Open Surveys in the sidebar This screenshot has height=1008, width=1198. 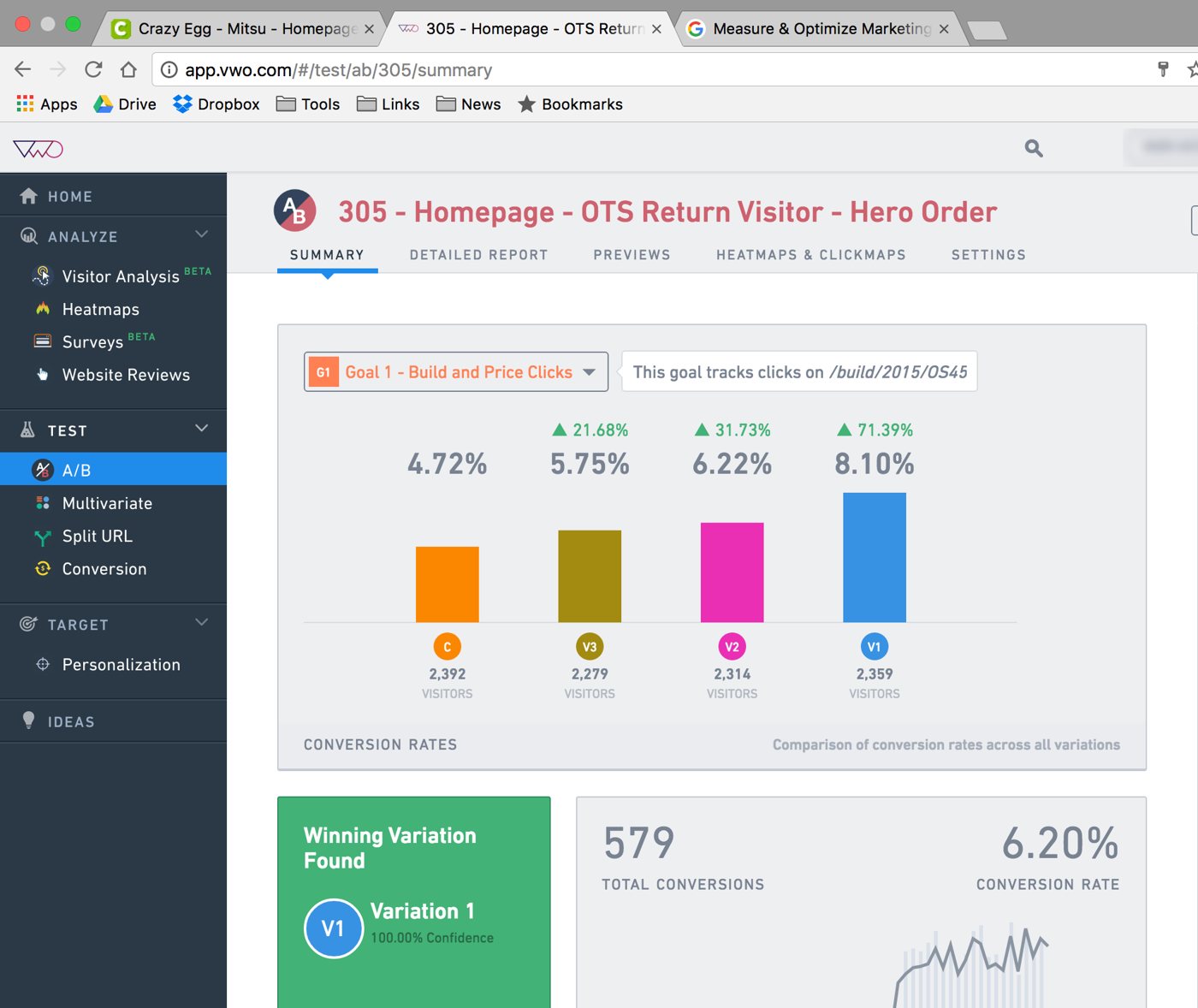pyautogui.click(x=92, y=341)
